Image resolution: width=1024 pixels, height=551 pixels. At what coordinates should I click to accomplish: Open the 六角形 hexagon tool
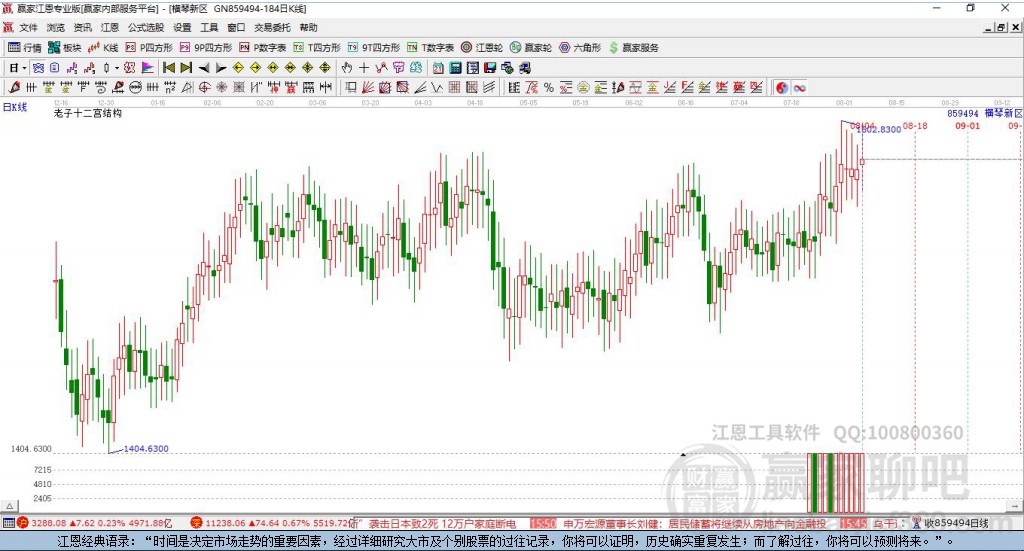pyautogui.click(x=579, y=47)
